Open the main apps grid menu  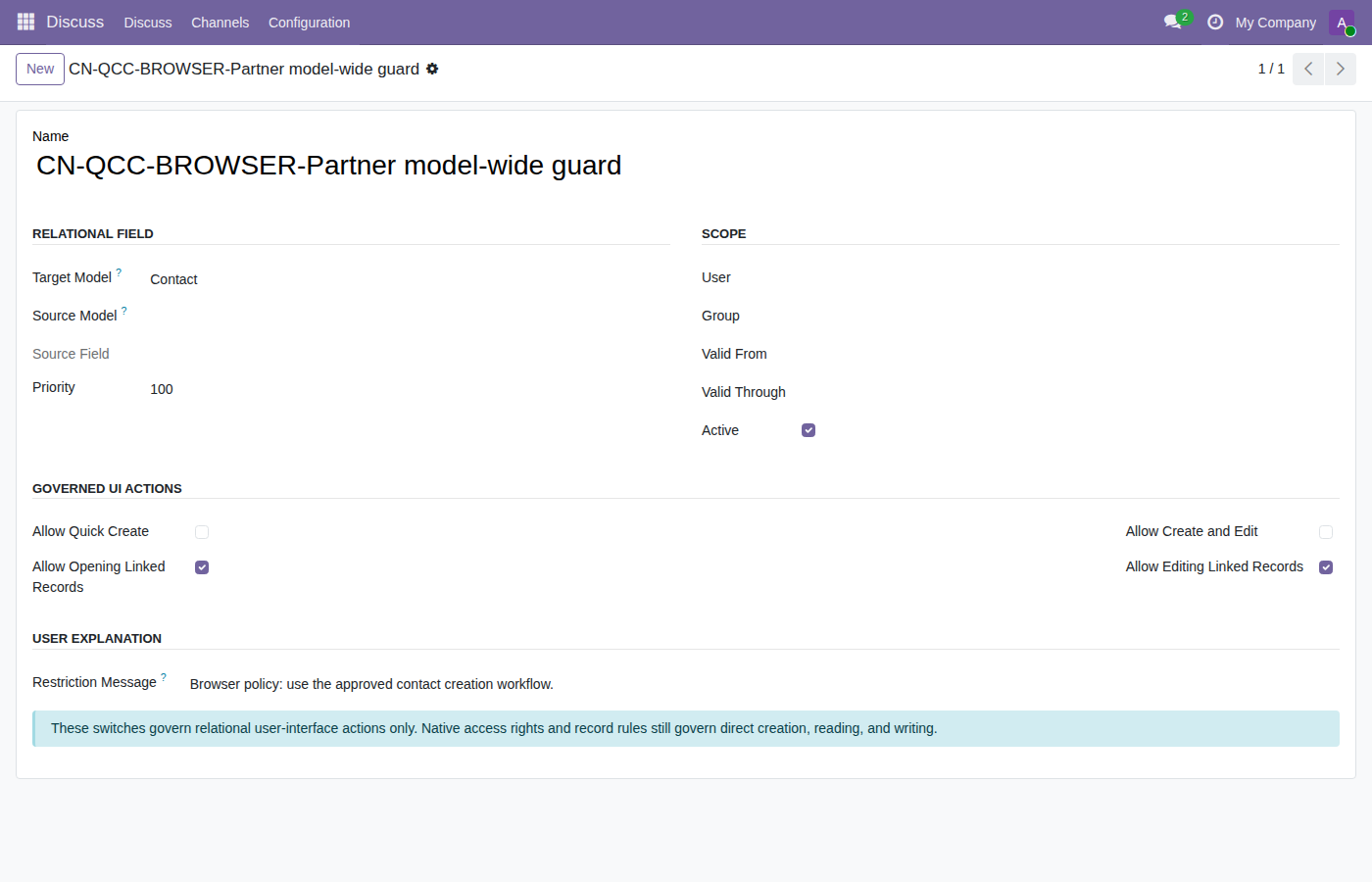tap(26, 22)
